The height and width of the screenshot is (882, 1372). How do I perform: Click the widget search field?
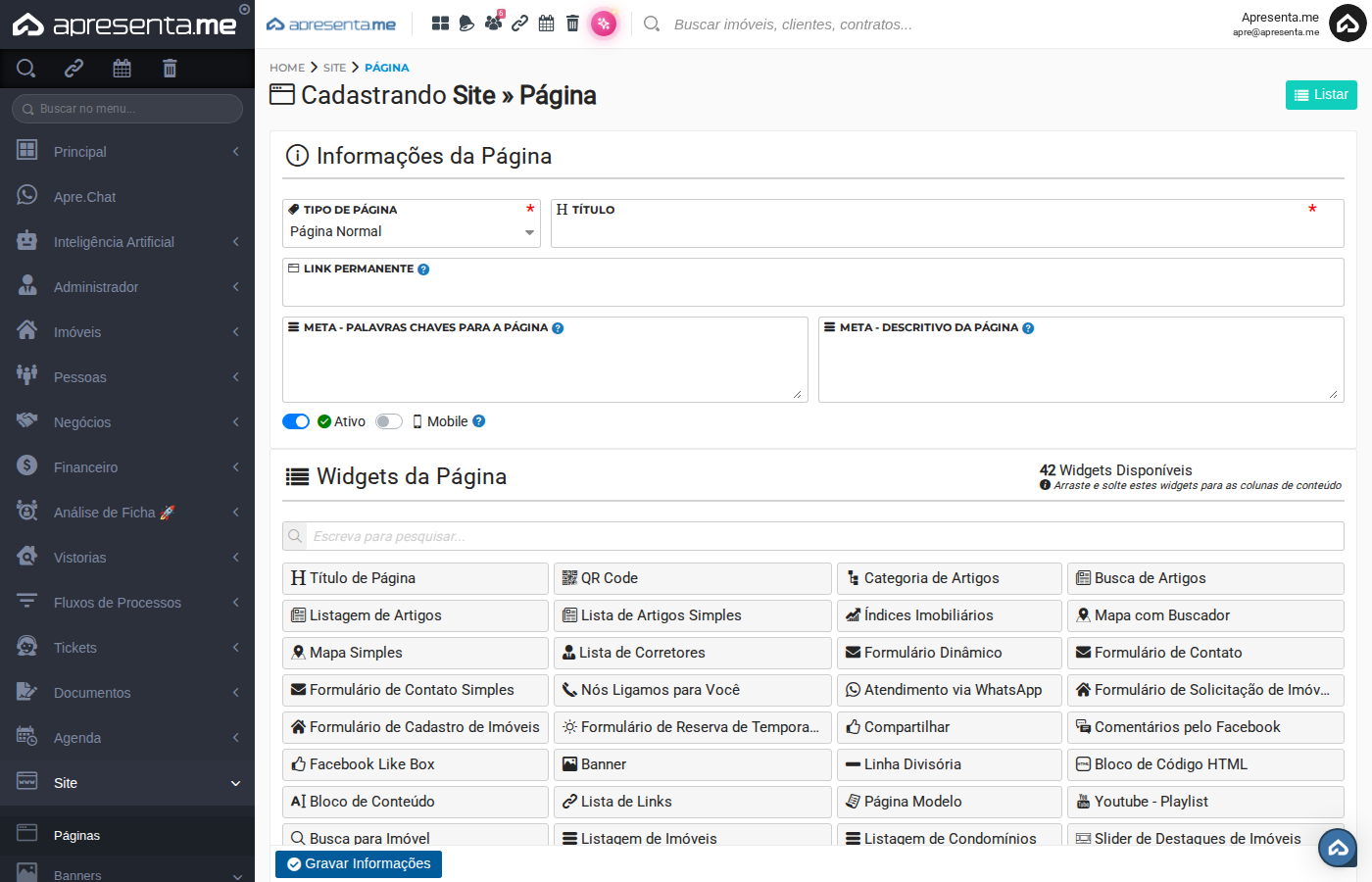tap(825, 536)
